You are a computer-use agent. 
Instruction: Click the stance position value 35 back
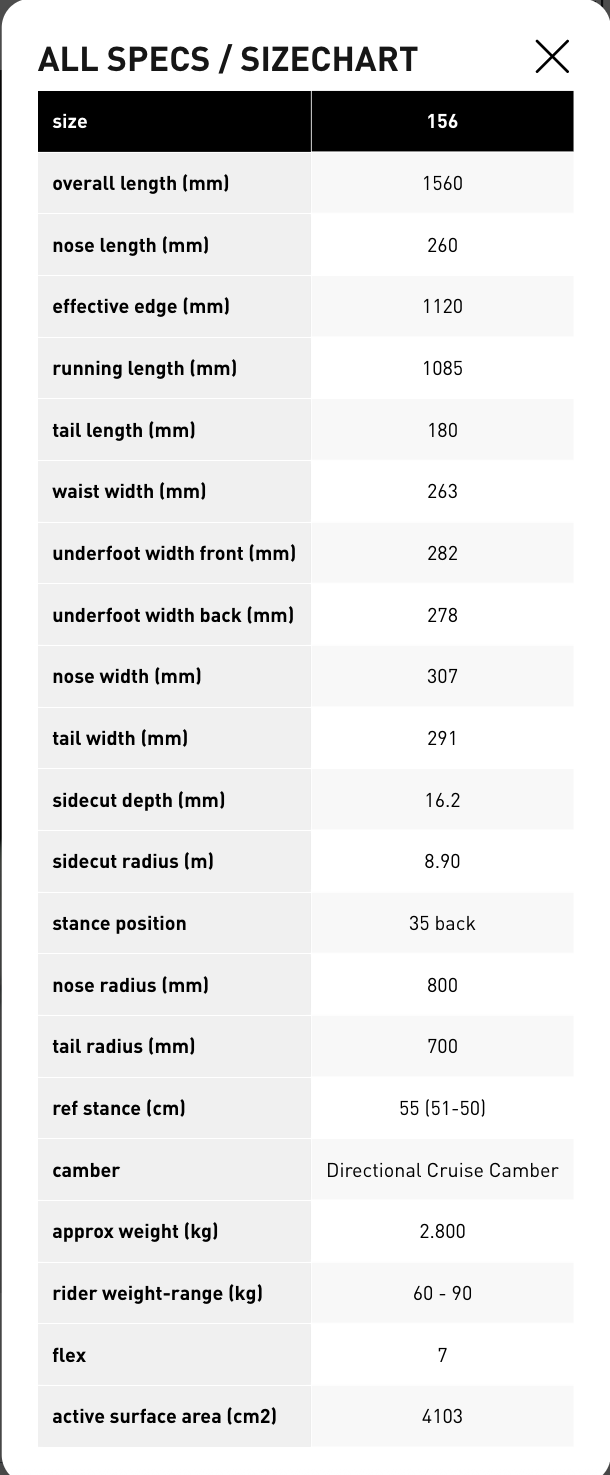pos(442,924)
